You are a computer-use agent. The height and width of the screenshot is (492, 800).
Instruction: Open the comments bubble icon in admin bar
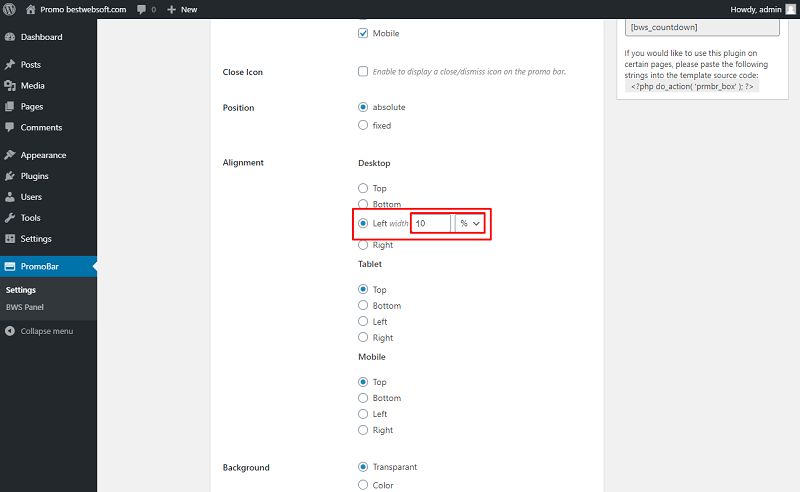pos(141,10)
